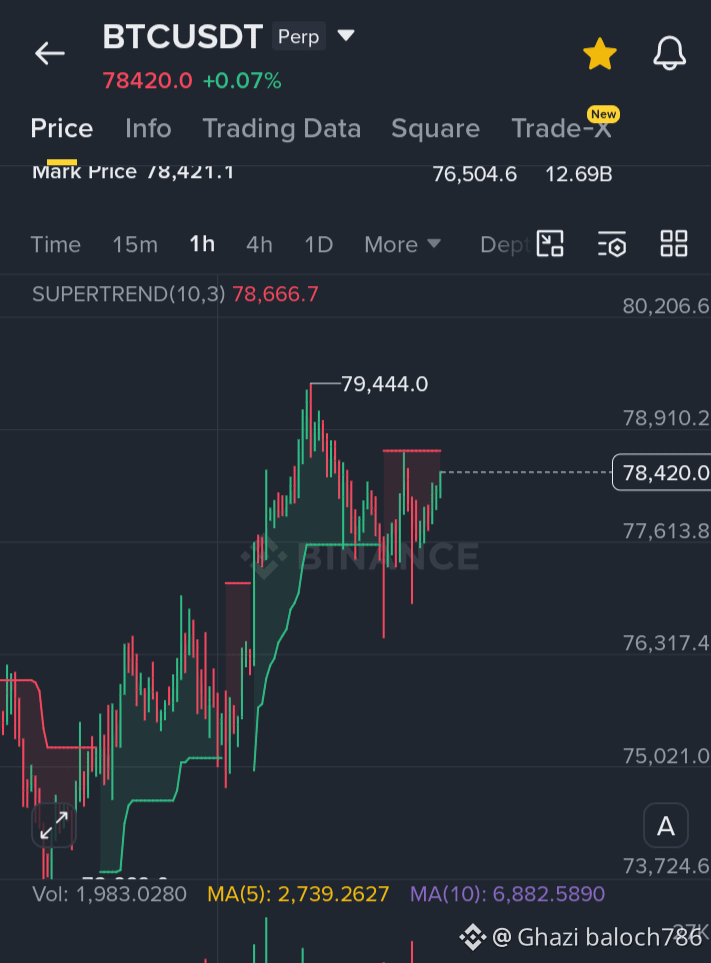
Task: Click the 75,021.0 price axis label
Action: coord(666,756)
